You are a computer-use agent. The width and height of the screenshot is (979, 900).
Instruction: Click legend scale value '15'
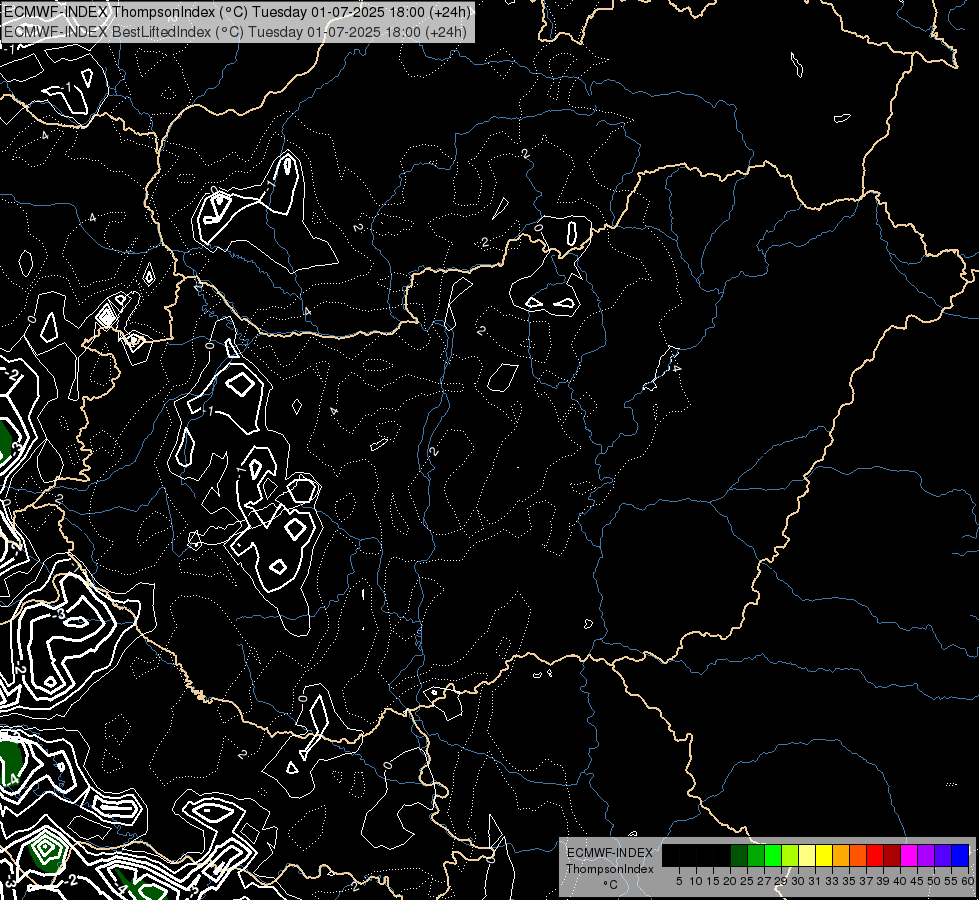click(713, 881)
